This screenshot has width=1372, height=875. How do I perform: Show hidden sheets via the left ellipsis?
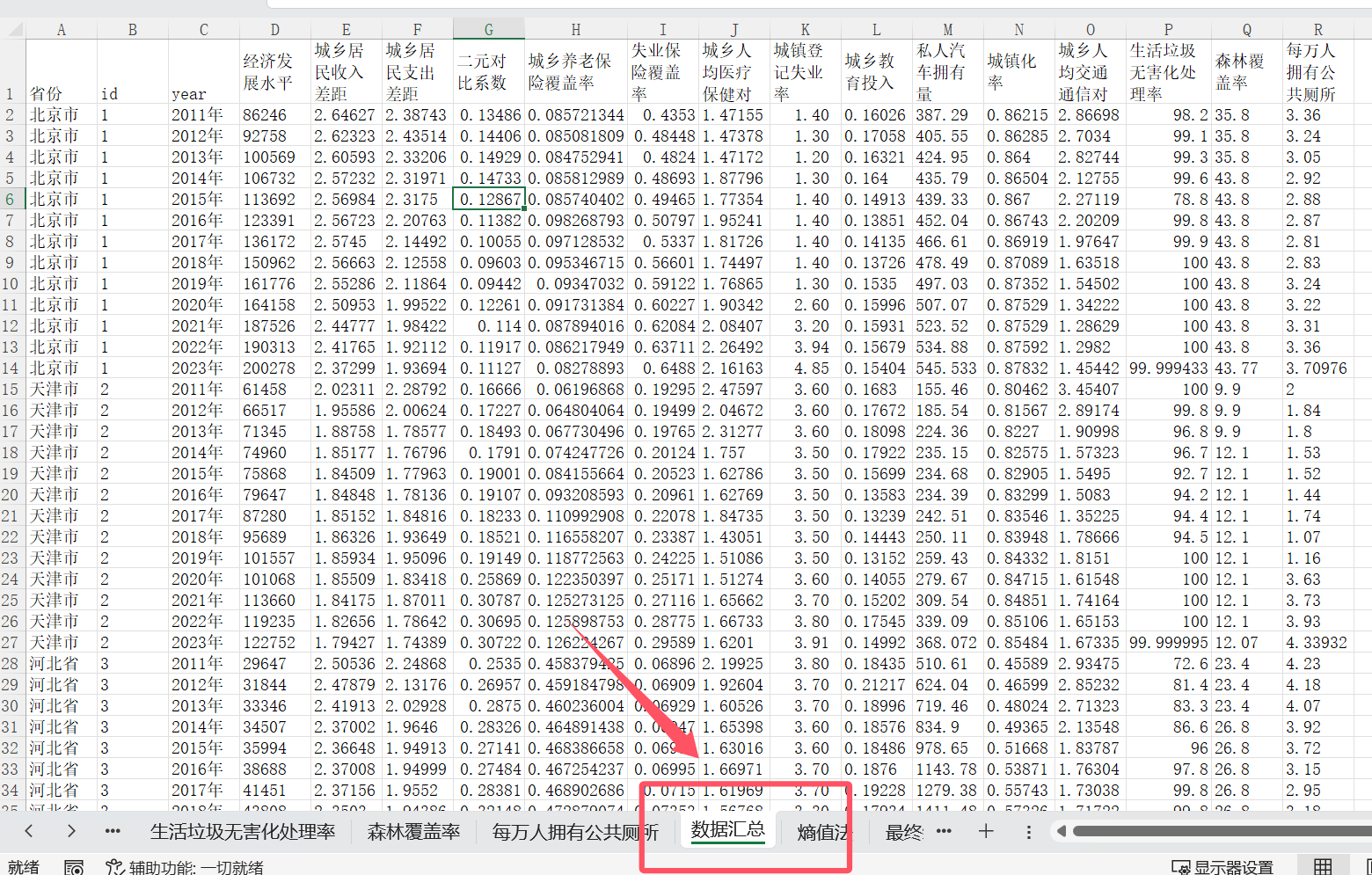[113, 831]
